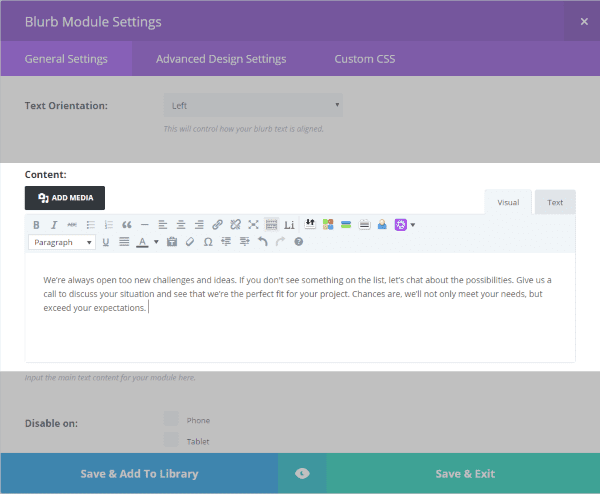The height and width of the screenshot is (494, 600).
Task: Preview module with eye icon
Action: click(x=302, y=474)
